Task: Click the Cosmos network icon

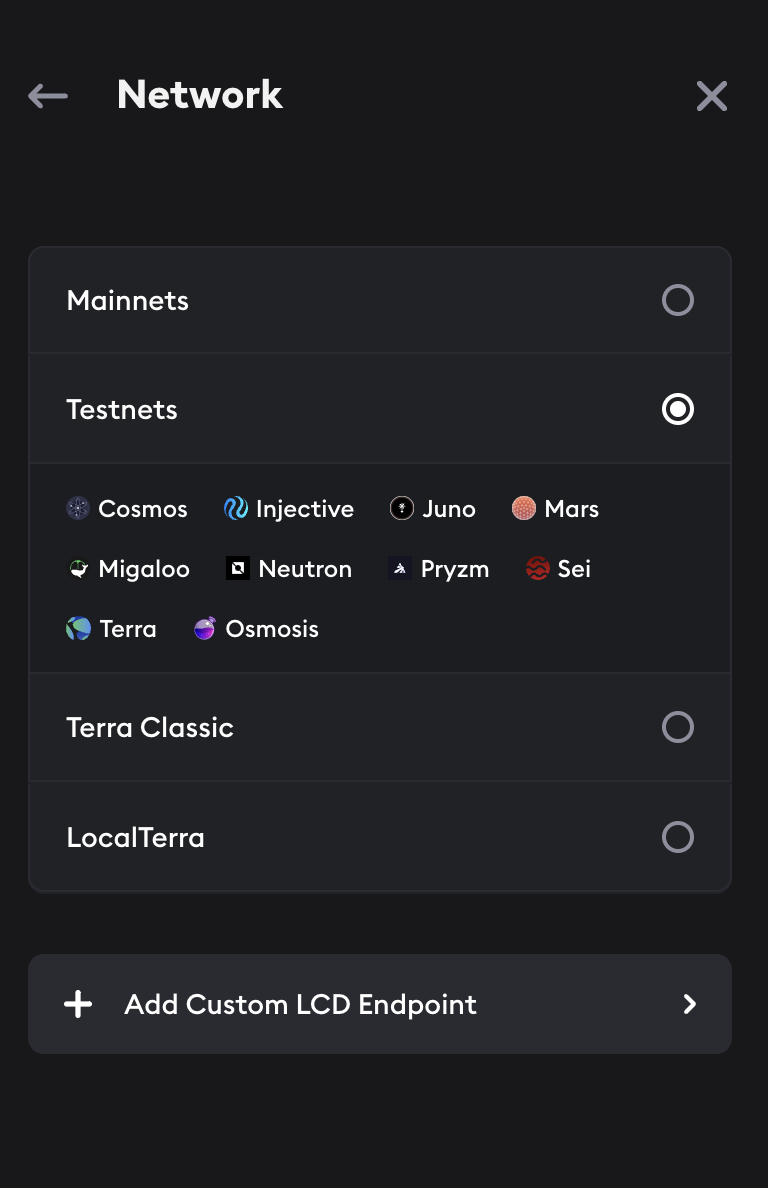Action: click(x=78, y=509)
